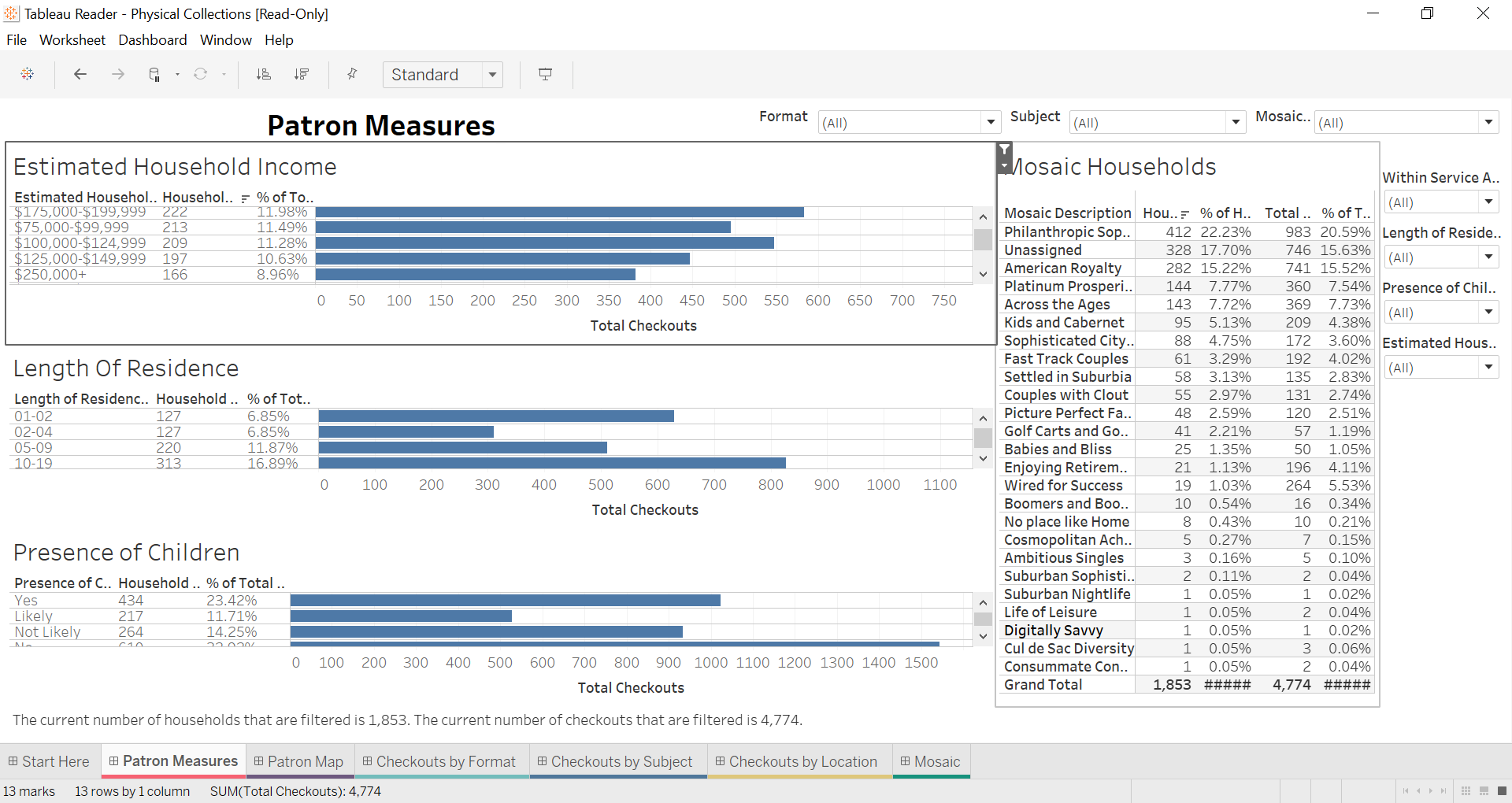
Task: Click the Forward arrow in toolbar
Action: pyautogui.click(x=118, y=74)
